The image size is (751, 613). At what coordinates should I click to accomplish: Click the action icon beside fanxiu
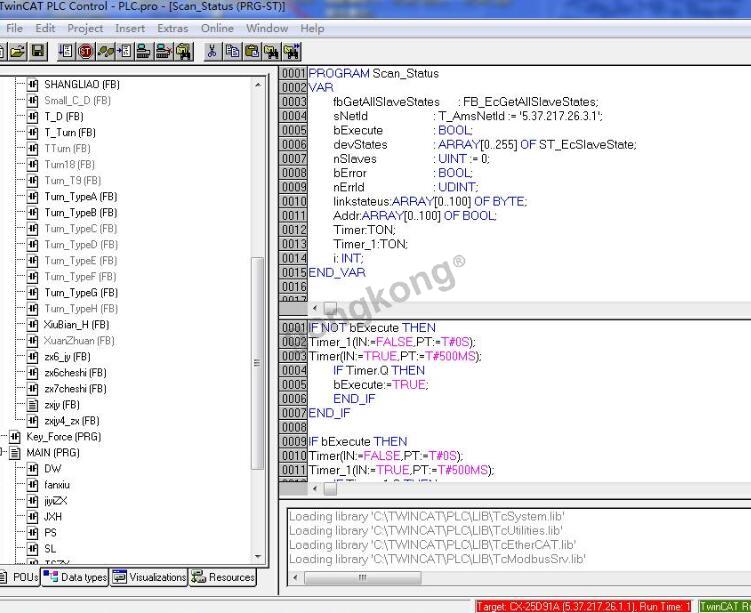coord(33,485)
